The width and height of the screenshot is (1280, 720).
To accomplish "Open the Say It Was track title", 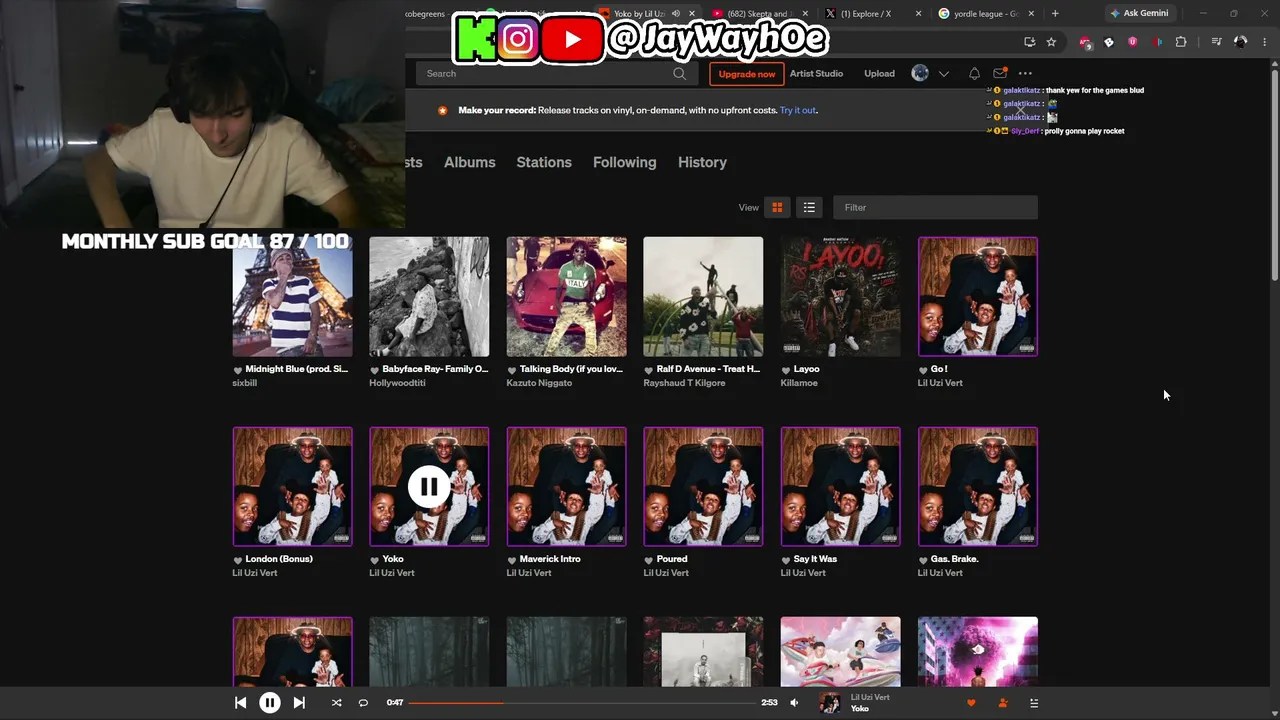I will pyautogui.click(x=815, y=559).
